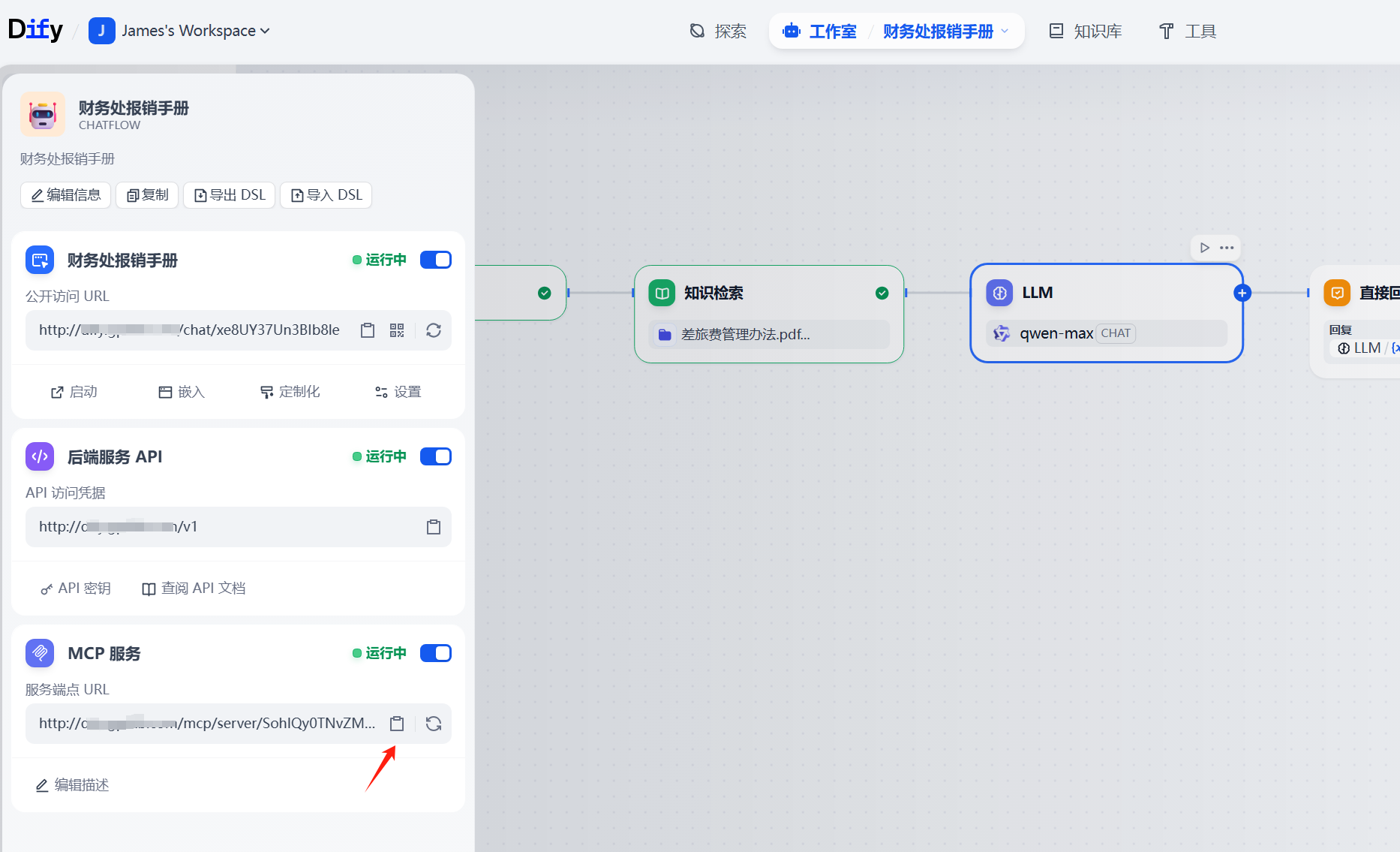The image size is (1400, 852).
Task: Open the 工具 tab
Action: coord(1188,32)
